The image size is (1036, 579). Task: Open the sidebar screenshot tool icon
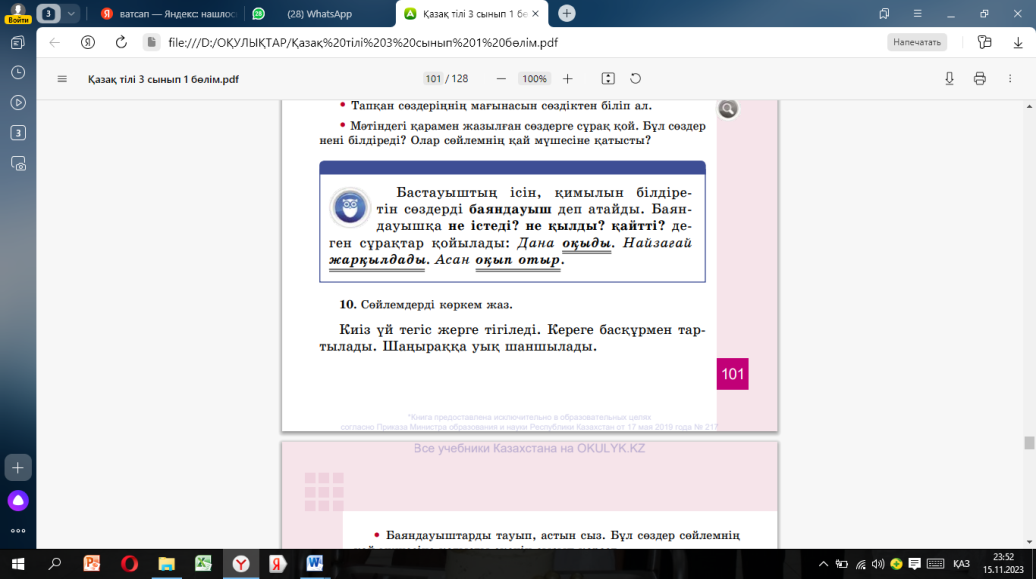point(18,163)
